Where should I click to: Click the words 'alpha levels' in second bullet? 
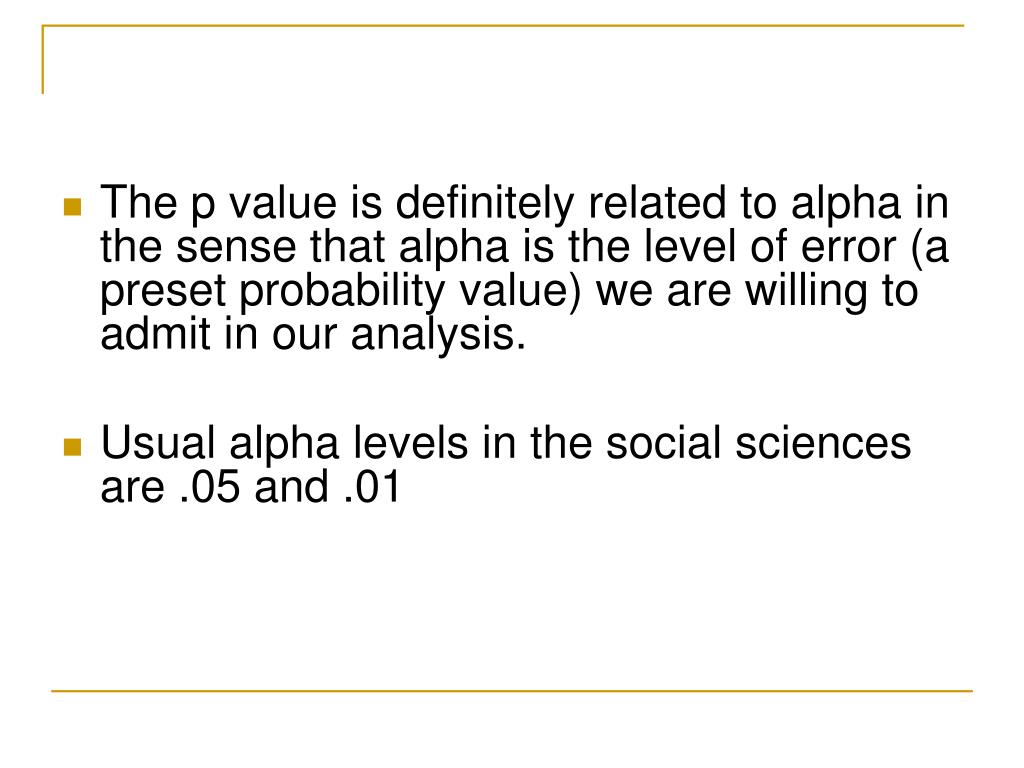pos(348,444)
